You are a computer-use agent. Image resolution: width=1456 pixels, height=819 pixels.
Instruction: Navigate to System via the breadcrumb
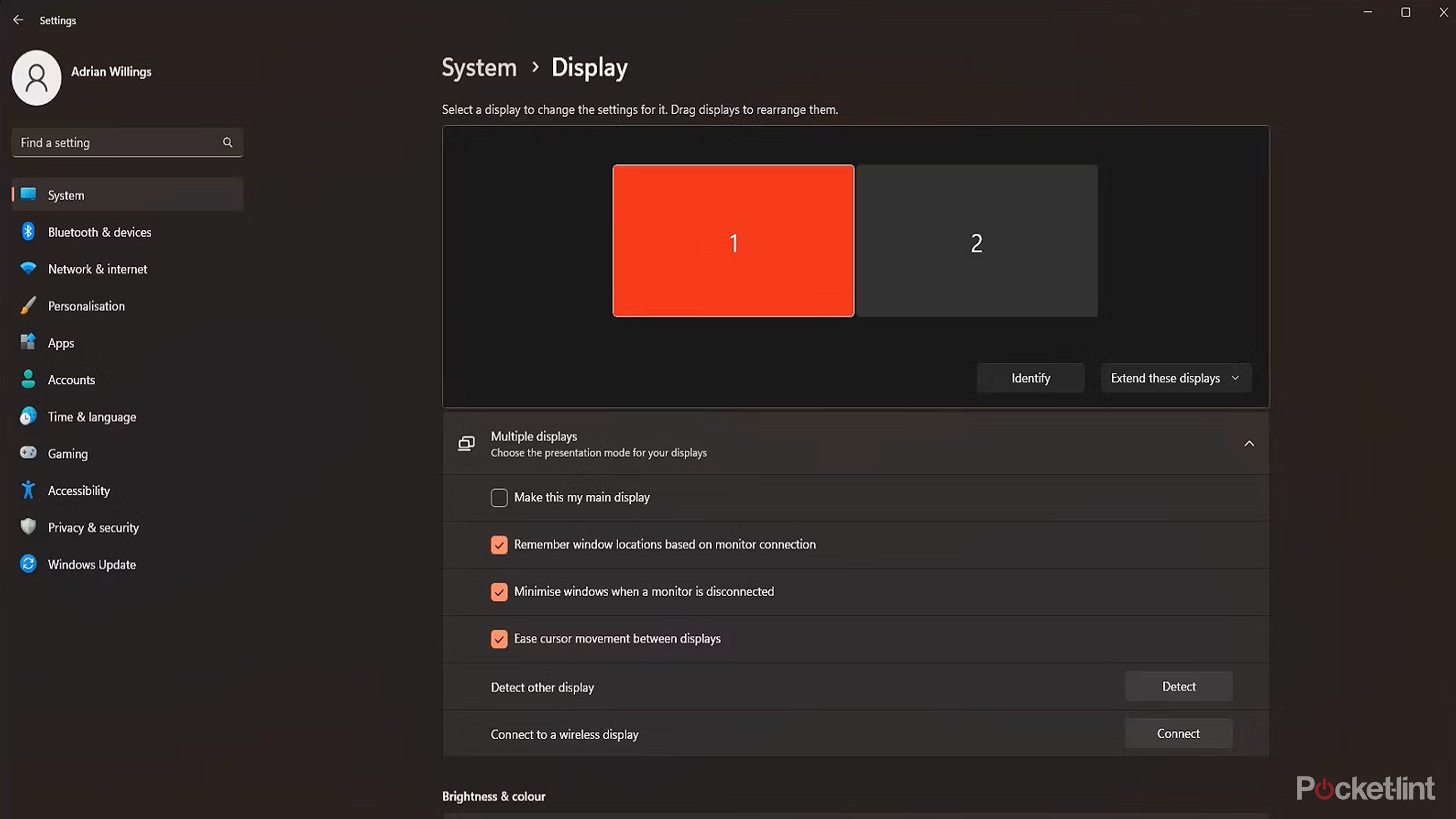479,67
